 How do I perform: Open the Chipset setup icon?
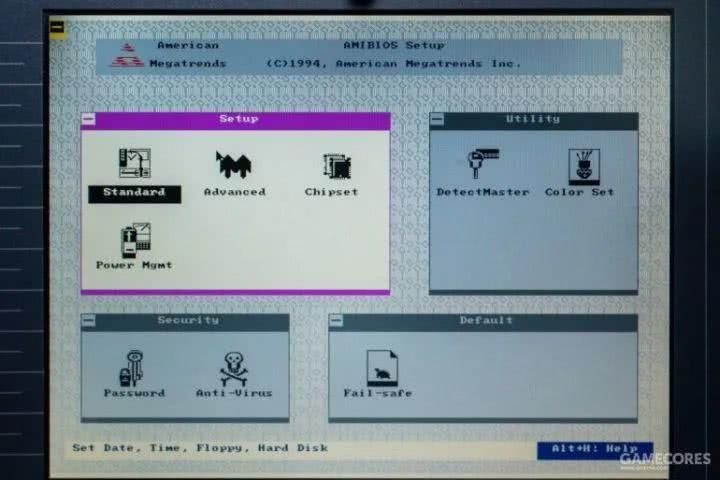(x=337, y=166)
